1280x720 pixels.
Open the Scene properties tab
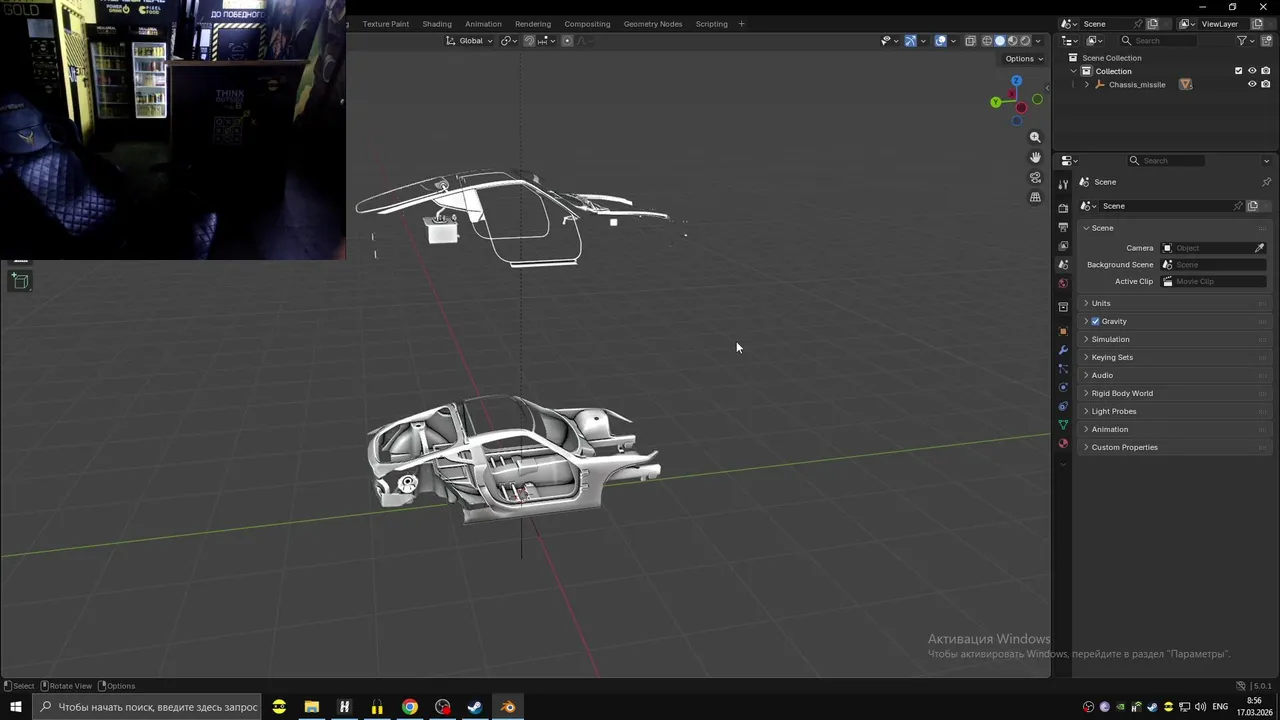[1063, 264]
